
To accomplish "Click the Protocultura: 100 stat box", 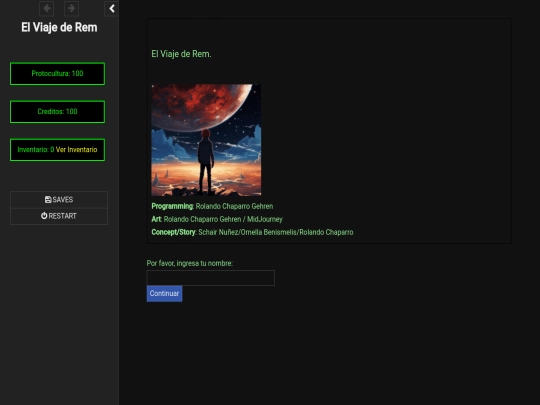I will (x=58, y=74).
